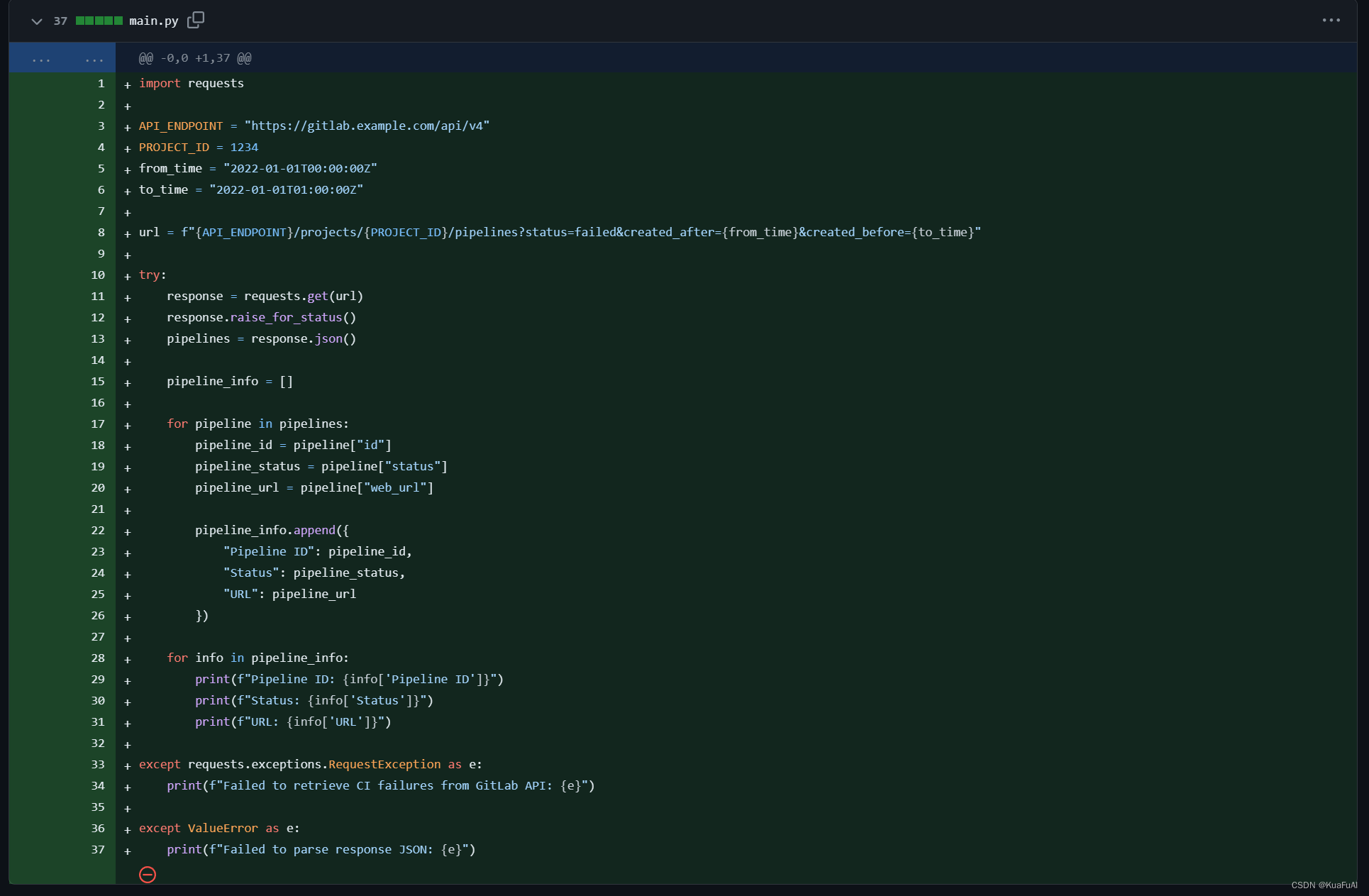Click line number 8 for the url line

[101, 233]
